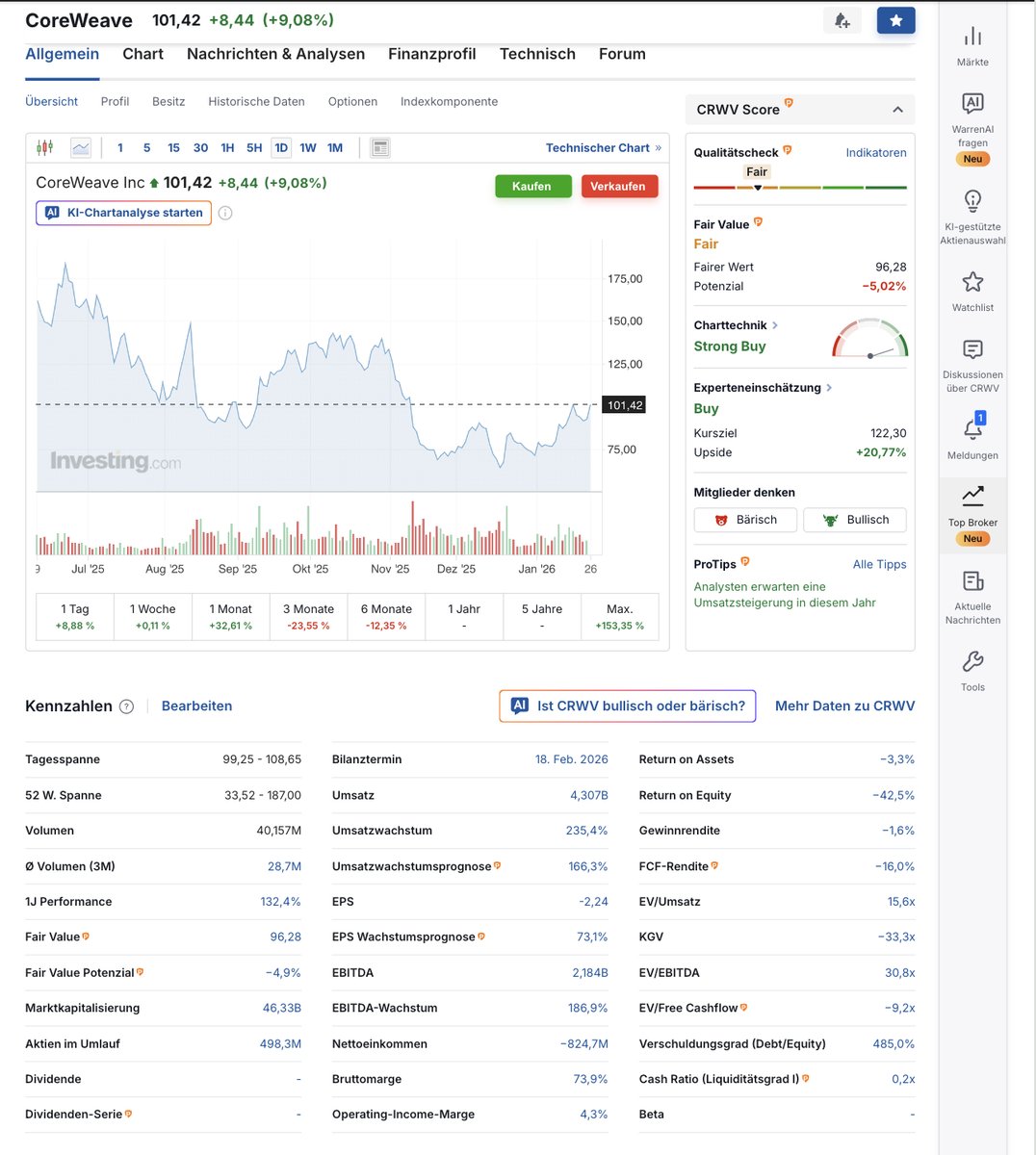Click the red Verkaufen button

pyautogui.click(x=618, y=186)
